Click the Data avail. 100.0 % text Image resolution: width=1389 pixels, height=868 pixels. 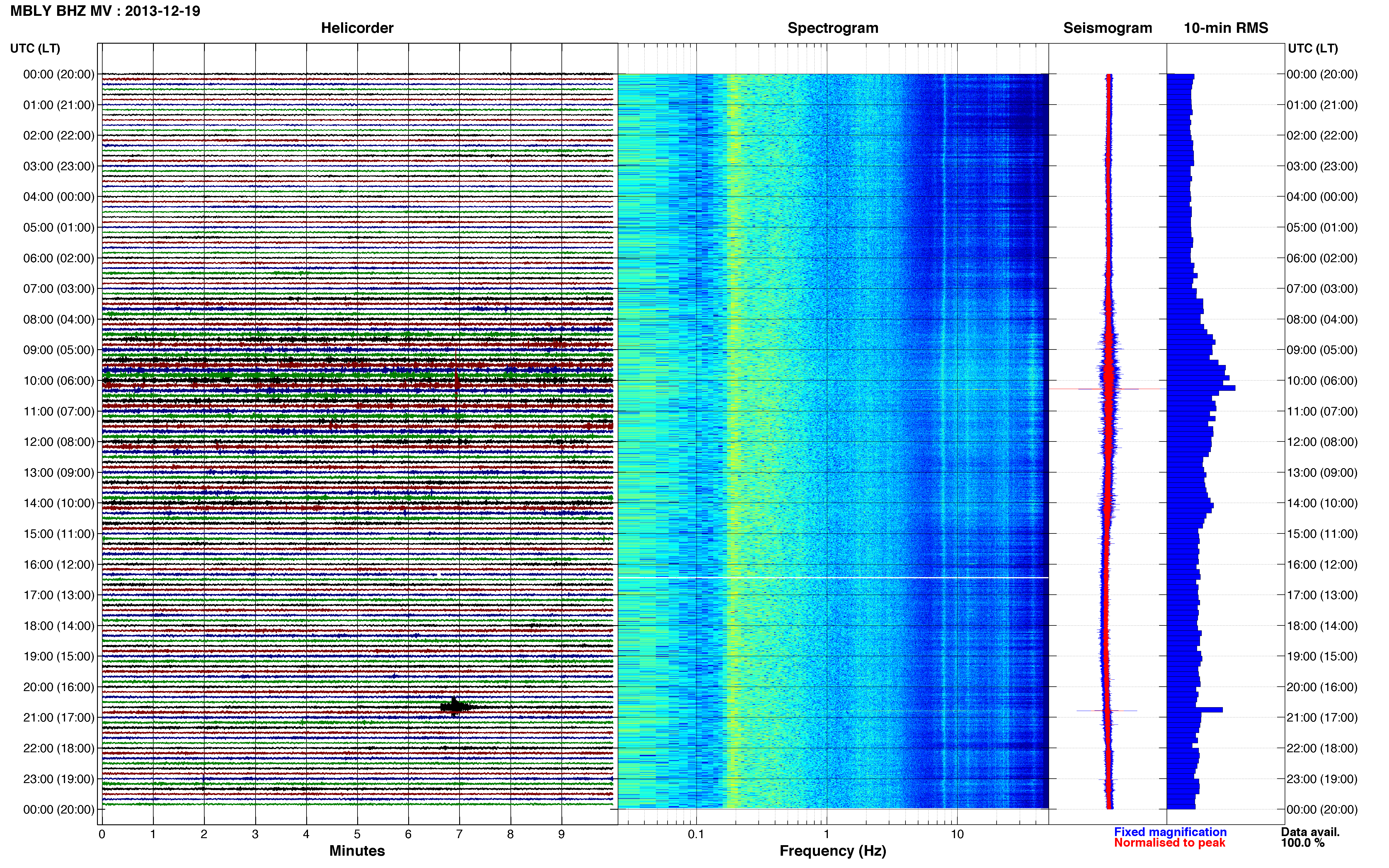pyautogui.click(x=1310, y=837)
